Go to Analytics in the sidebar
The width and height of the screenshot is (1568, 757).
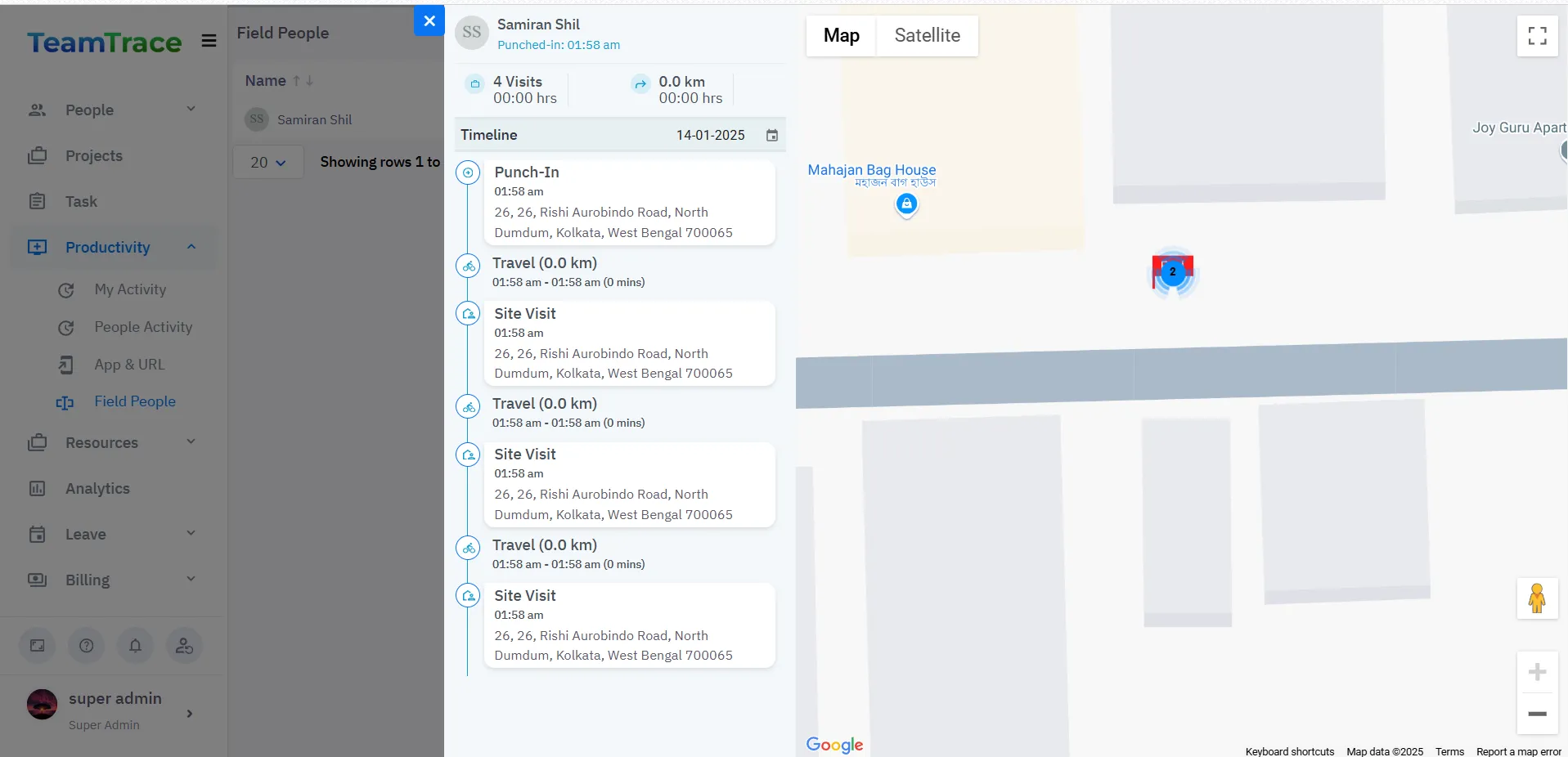[97, 489]
